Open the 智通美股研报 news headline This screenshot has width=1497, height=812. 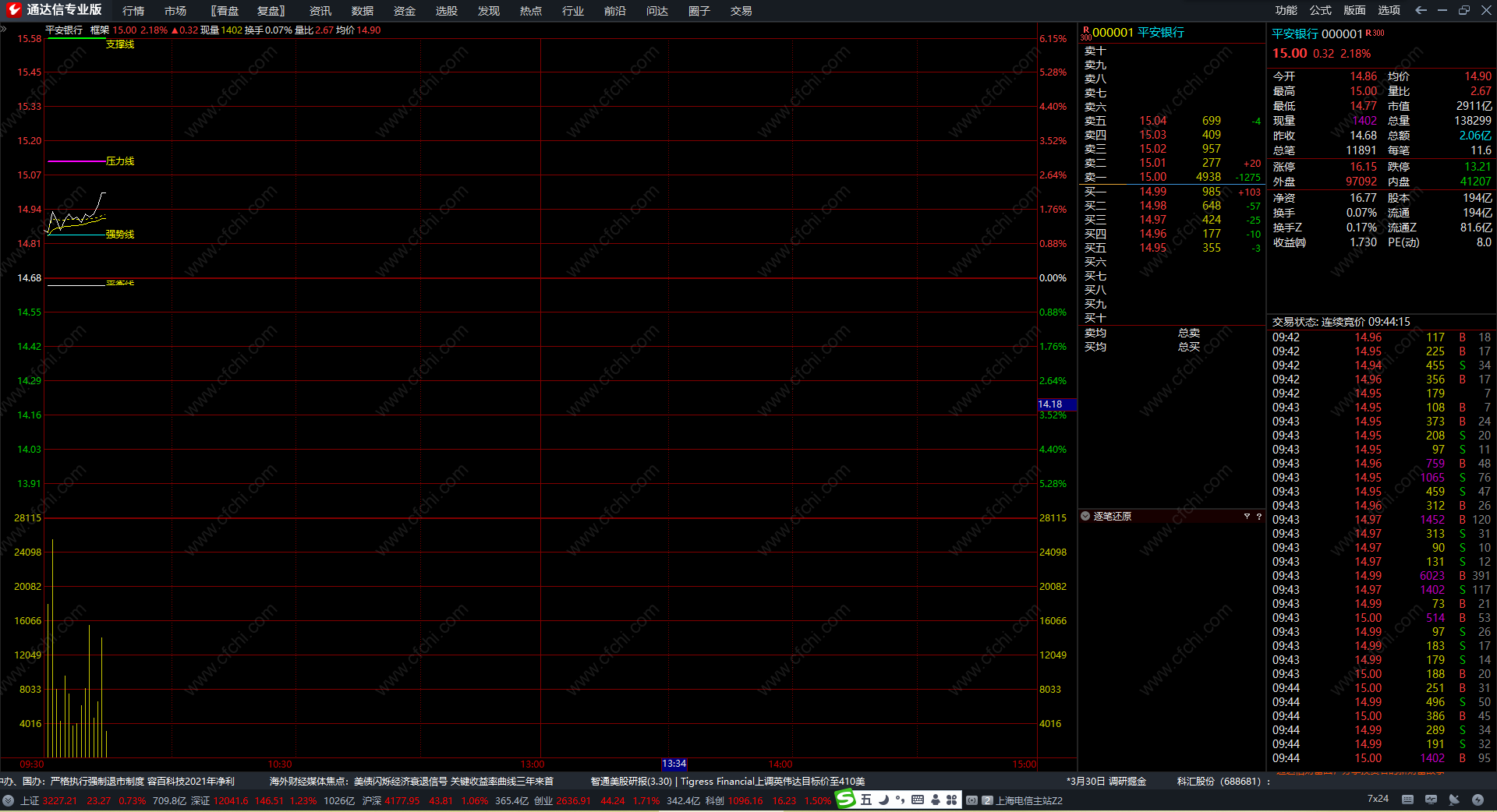(727, 781)
